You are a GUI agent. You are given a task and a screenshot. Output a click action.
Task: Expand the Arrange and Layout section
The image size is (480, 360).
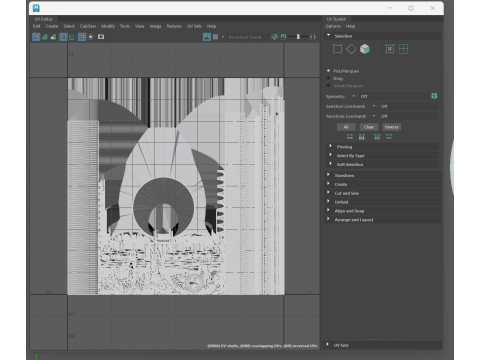point(383,220)
